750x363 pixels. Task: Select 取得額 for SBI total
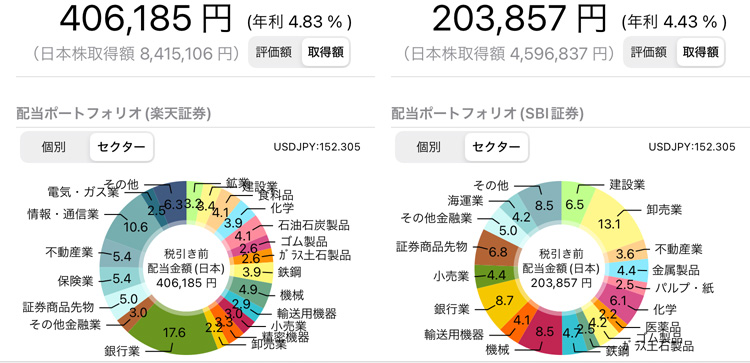[701, 52]
